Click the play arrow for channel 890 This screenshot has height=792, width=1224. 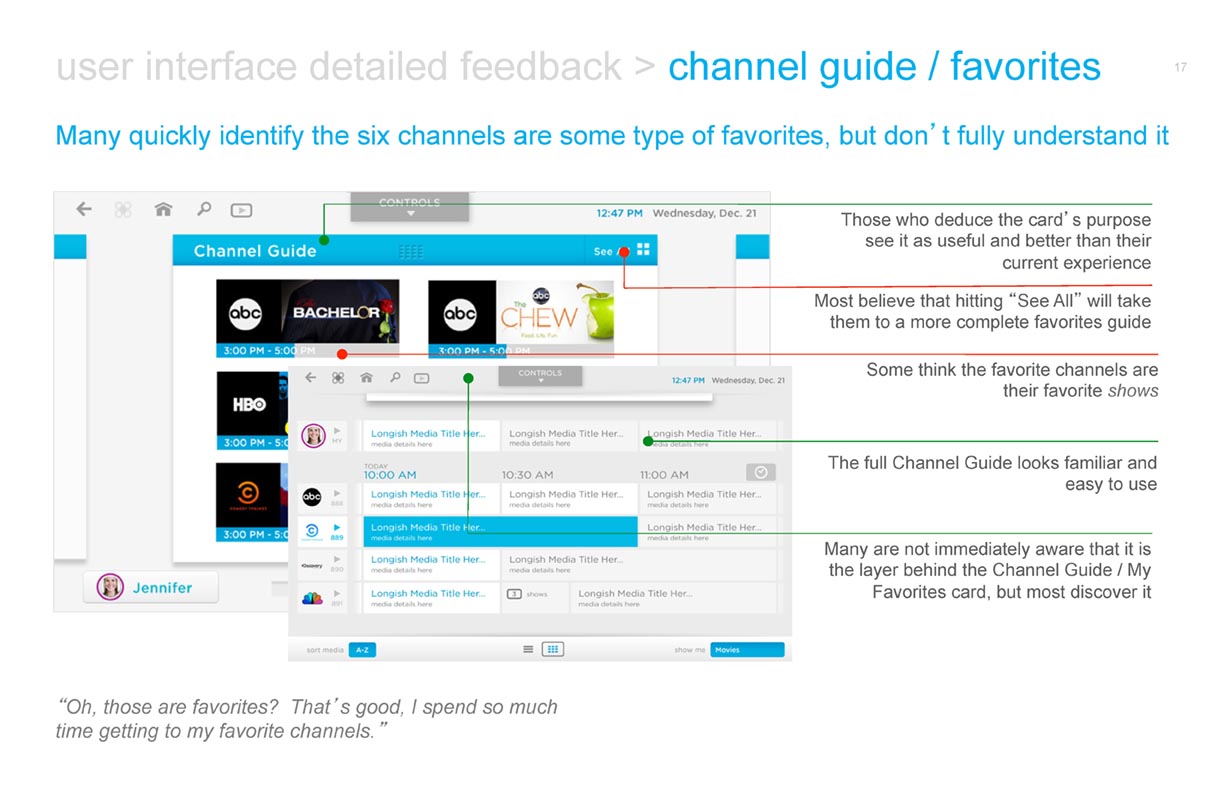point(337,559)
